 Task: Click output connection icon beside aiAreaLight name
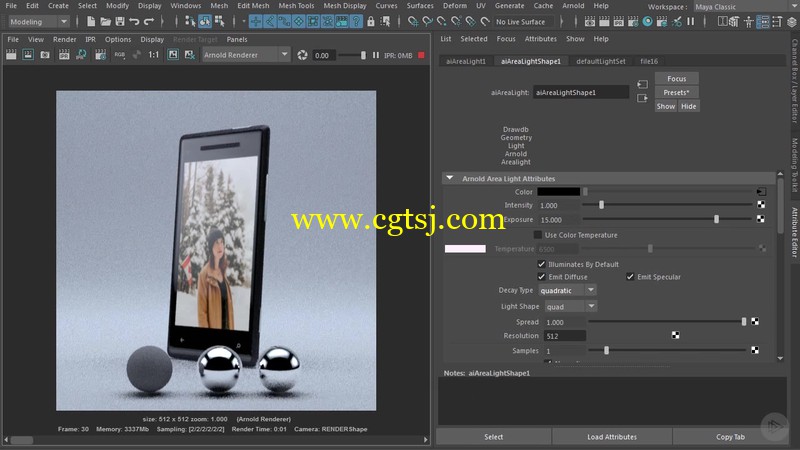coord(642,98)
